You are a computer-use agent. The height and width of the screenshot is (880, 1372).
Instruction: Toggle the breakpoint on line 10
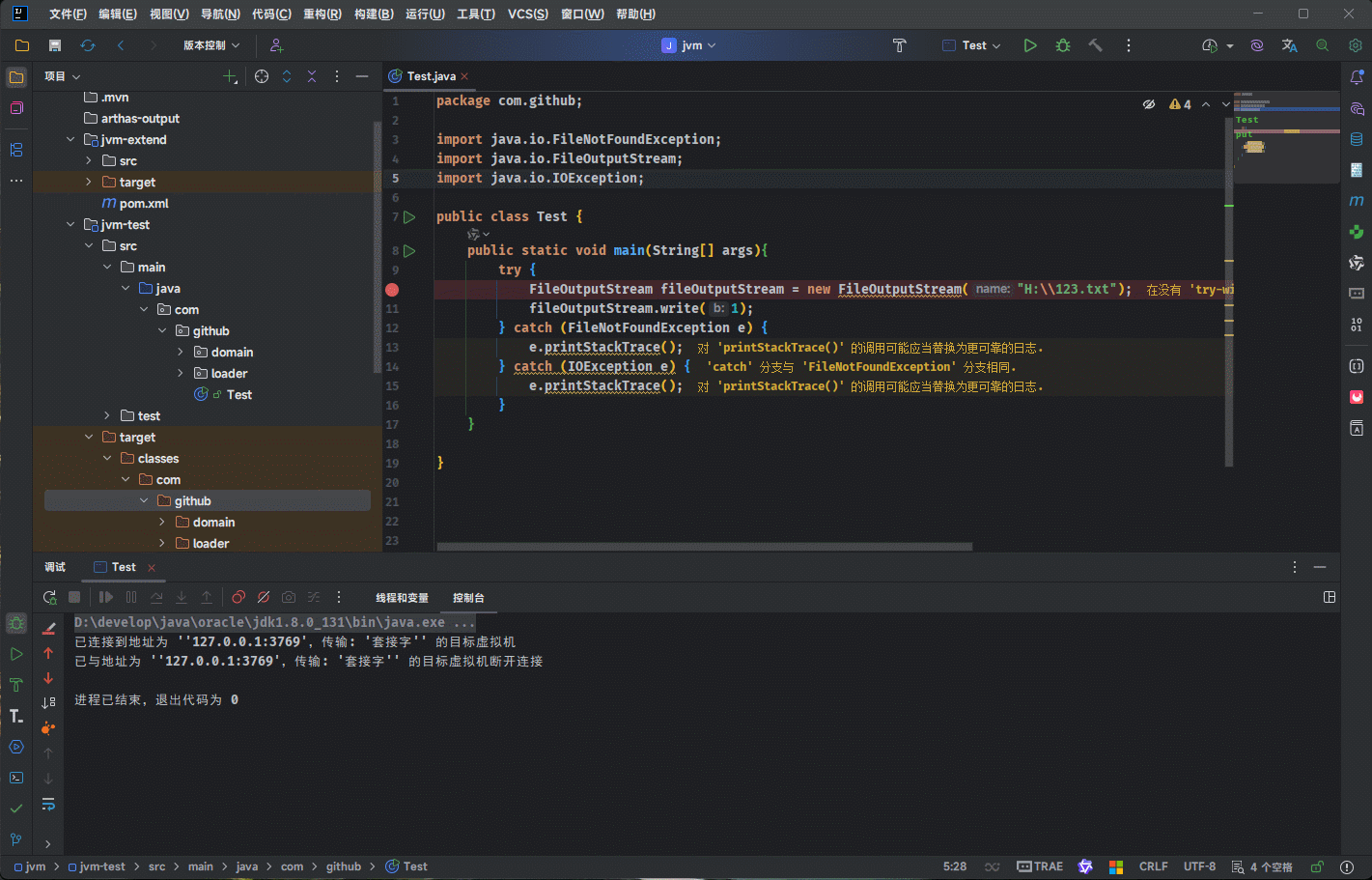392,290
